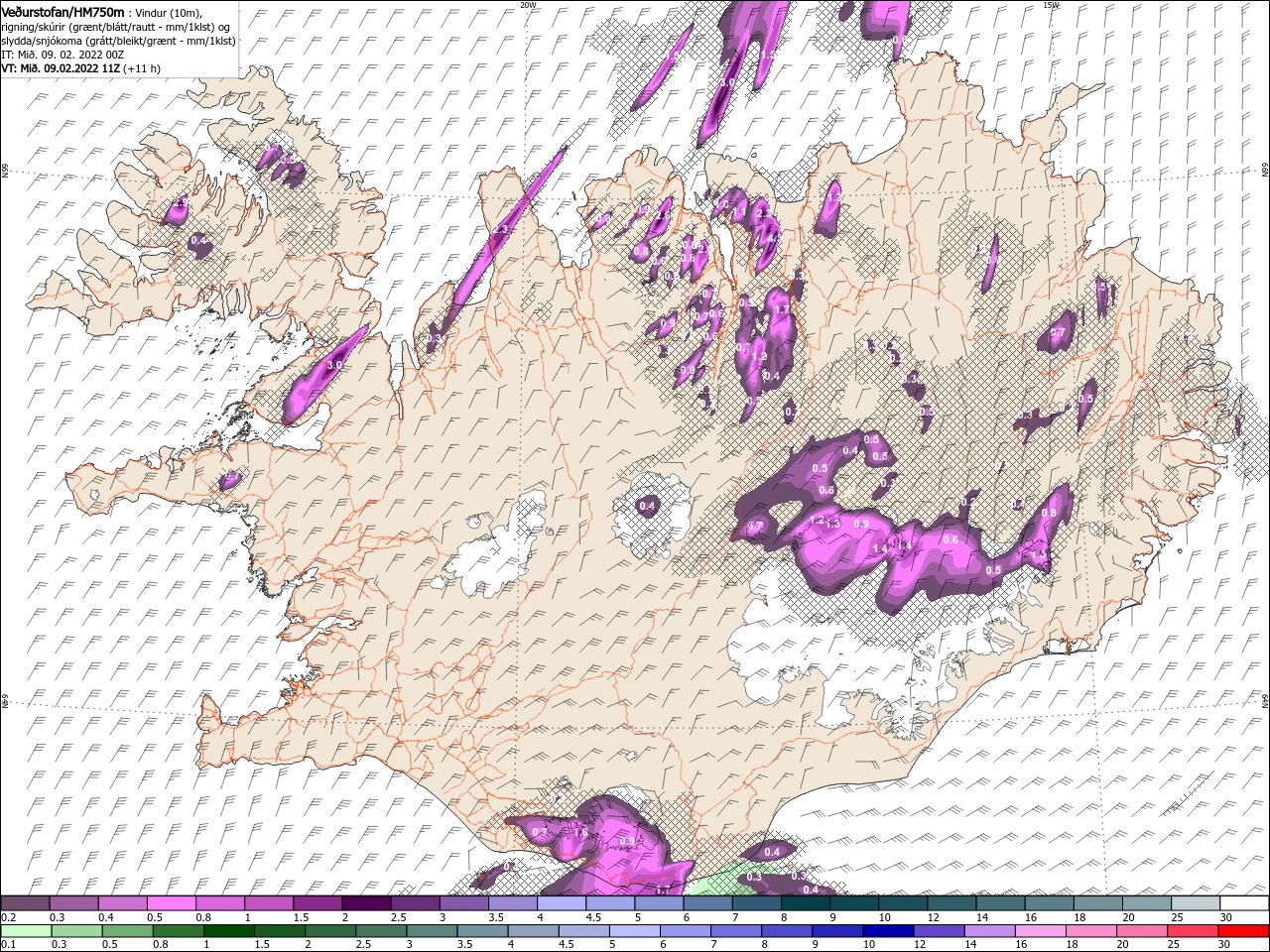This screenshot has height=952, width=1270.
Task: Pick bright red rain swatch after 30
Action: 1242,931
